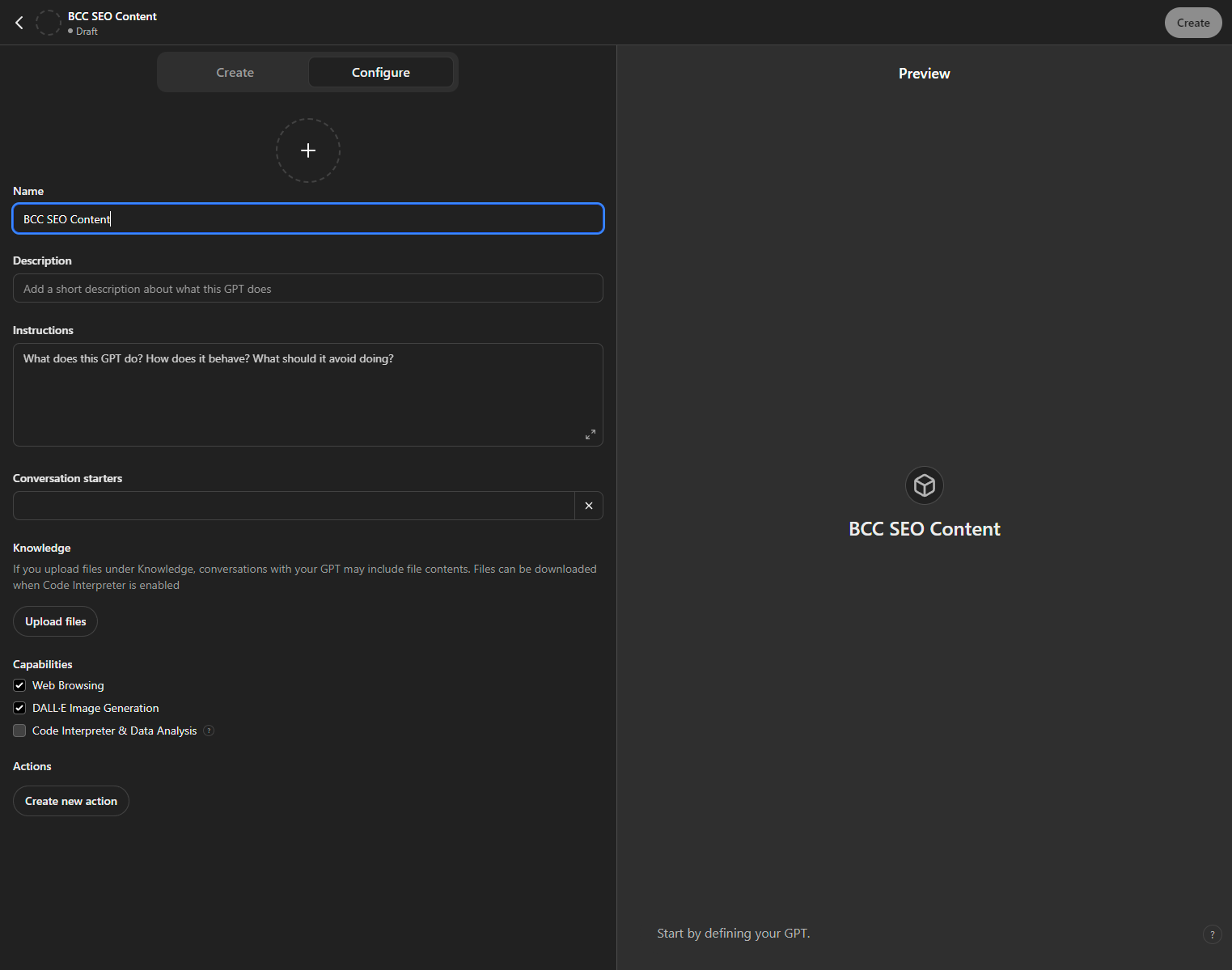Screen dimensions: 1232x970
Task: Click the Create button in top right
Action: 1193,23
